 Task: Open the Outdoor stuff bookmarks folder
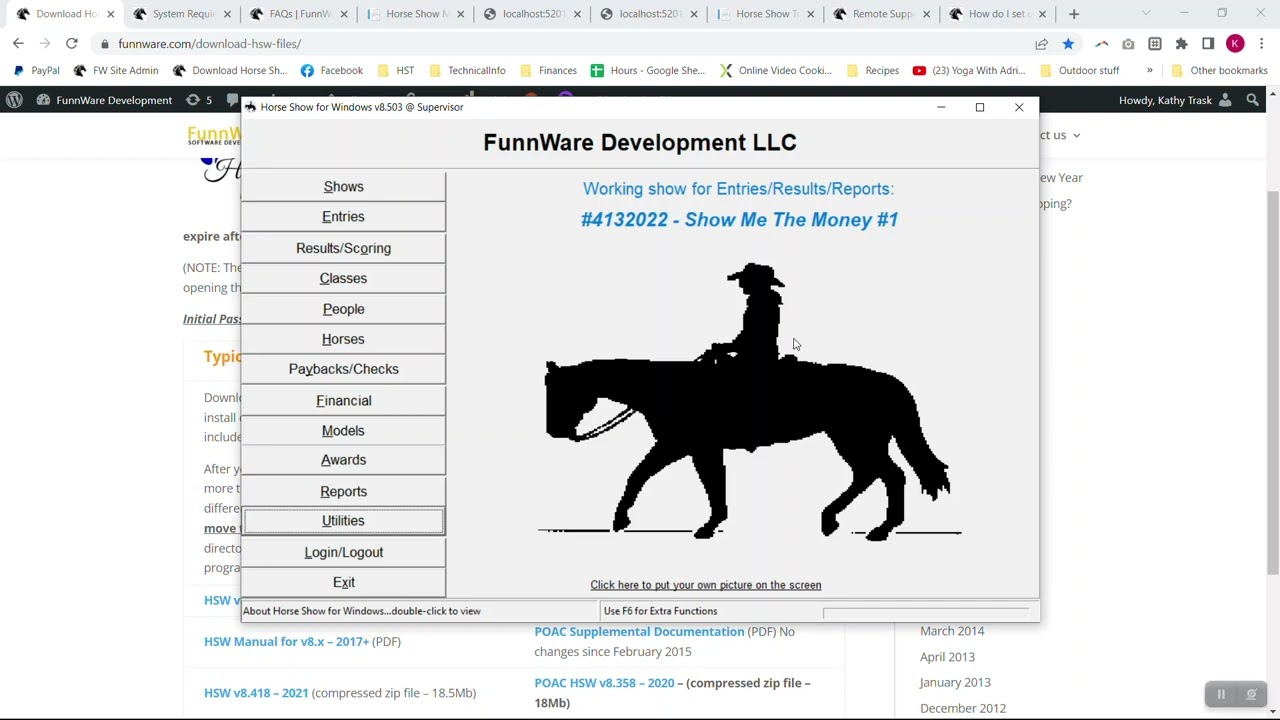[1080, 71]
